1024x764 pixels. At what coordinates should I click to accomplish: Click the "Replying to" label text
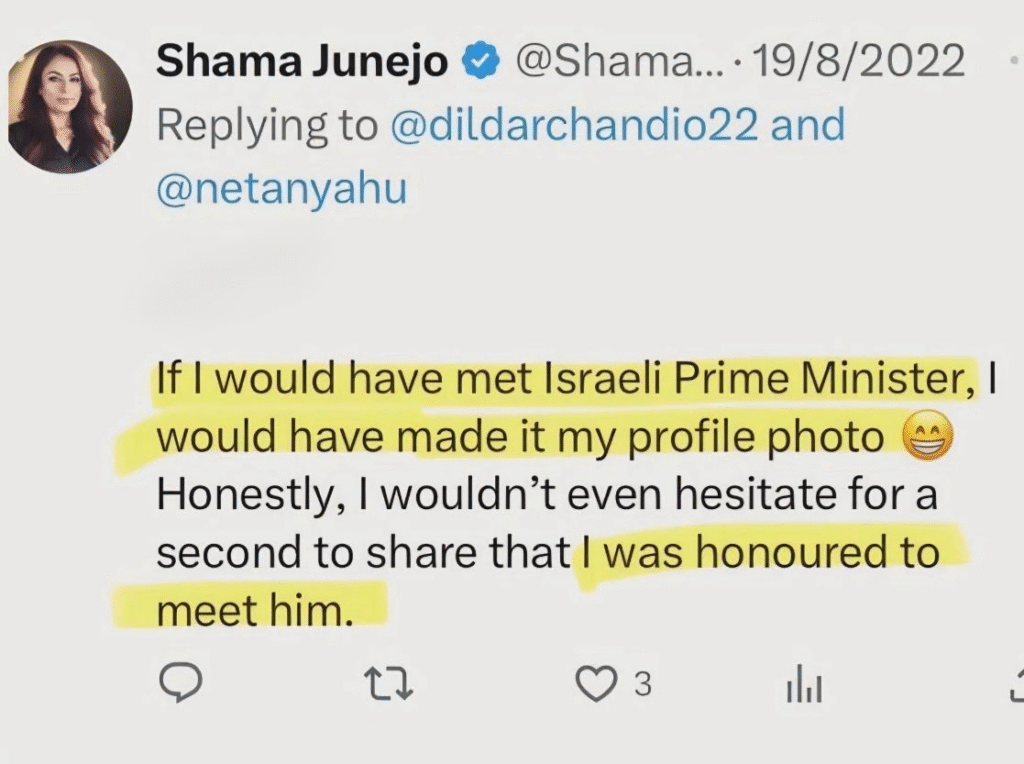click(x=267, y=126)
